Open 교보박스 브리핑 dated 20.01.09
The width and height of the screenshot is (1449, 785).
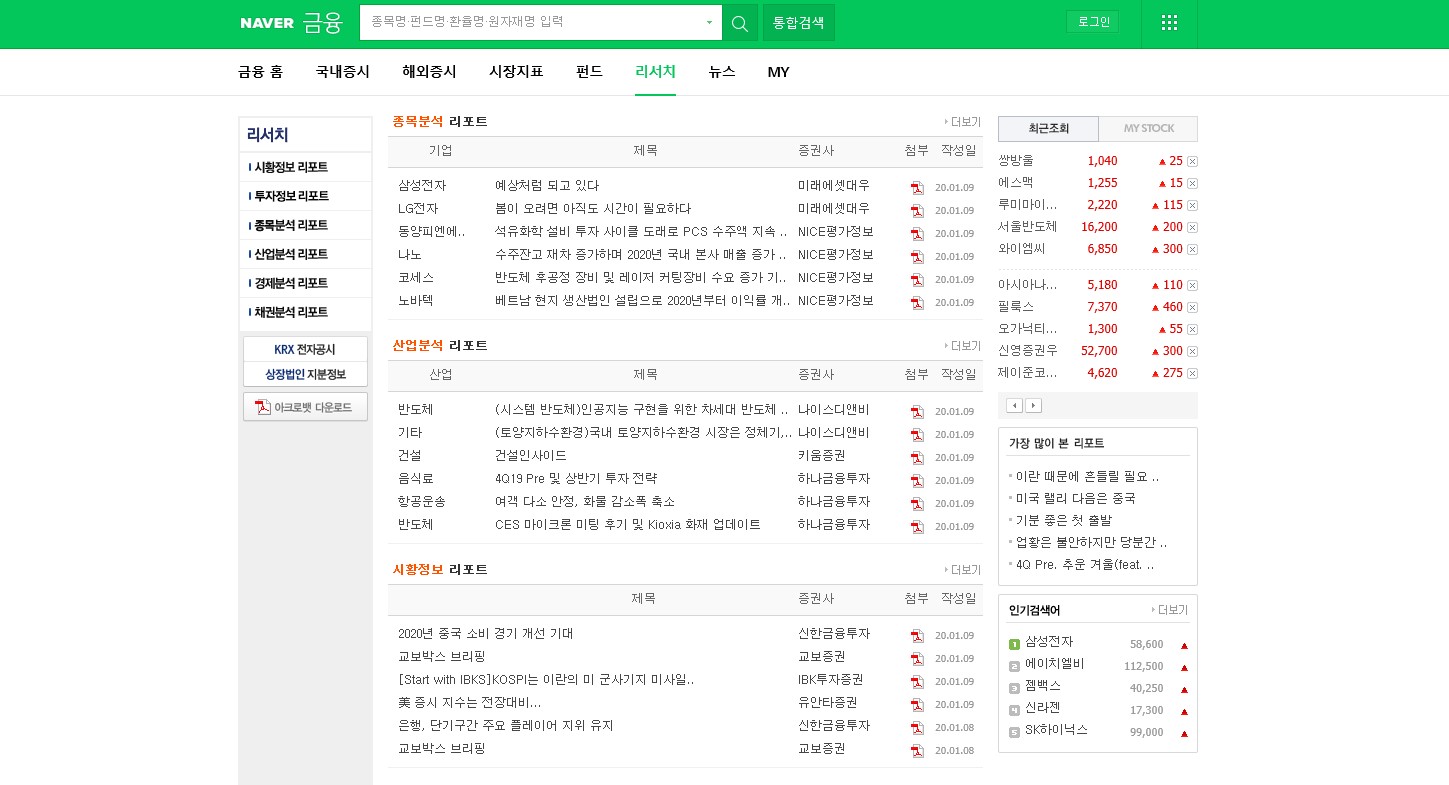tap(441, 657)
